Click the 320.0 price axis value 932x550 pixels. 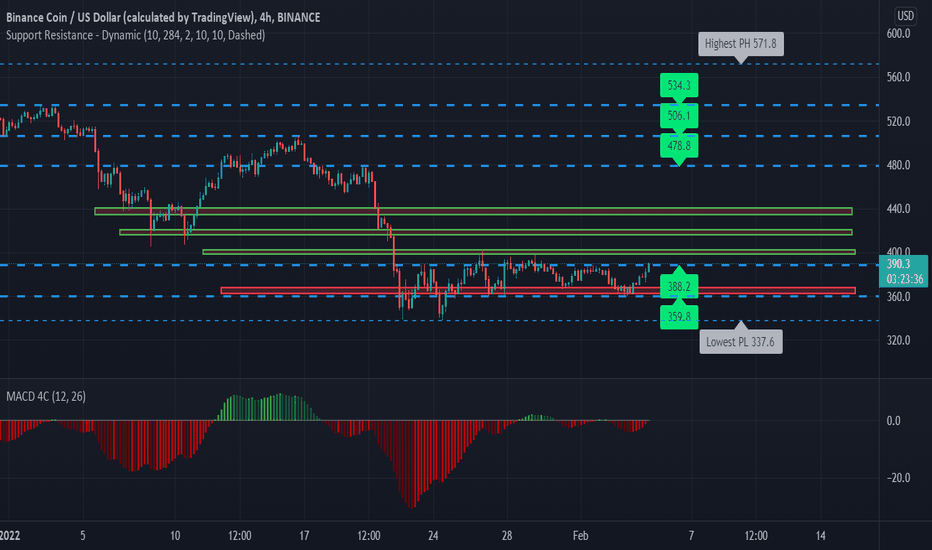898,341
